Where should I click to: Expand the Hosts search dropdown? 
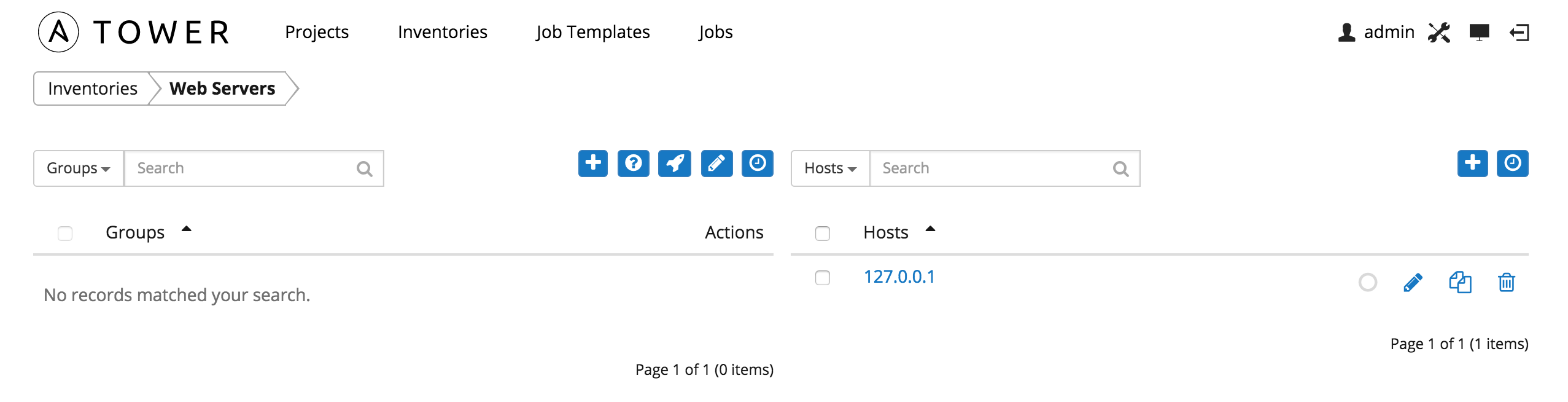click(x=830, y=168)
